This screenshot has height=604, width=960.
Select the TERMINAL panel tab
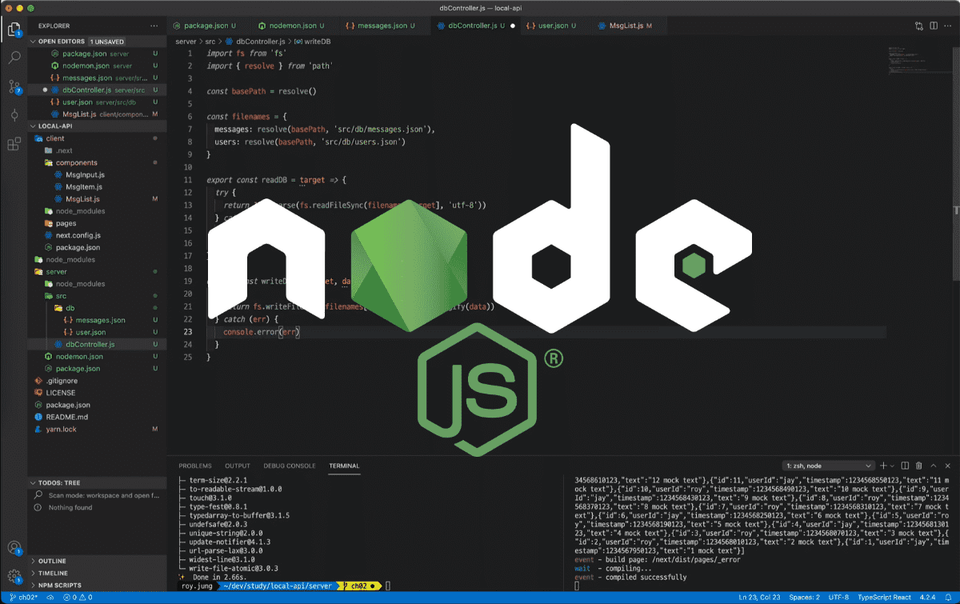344,466
